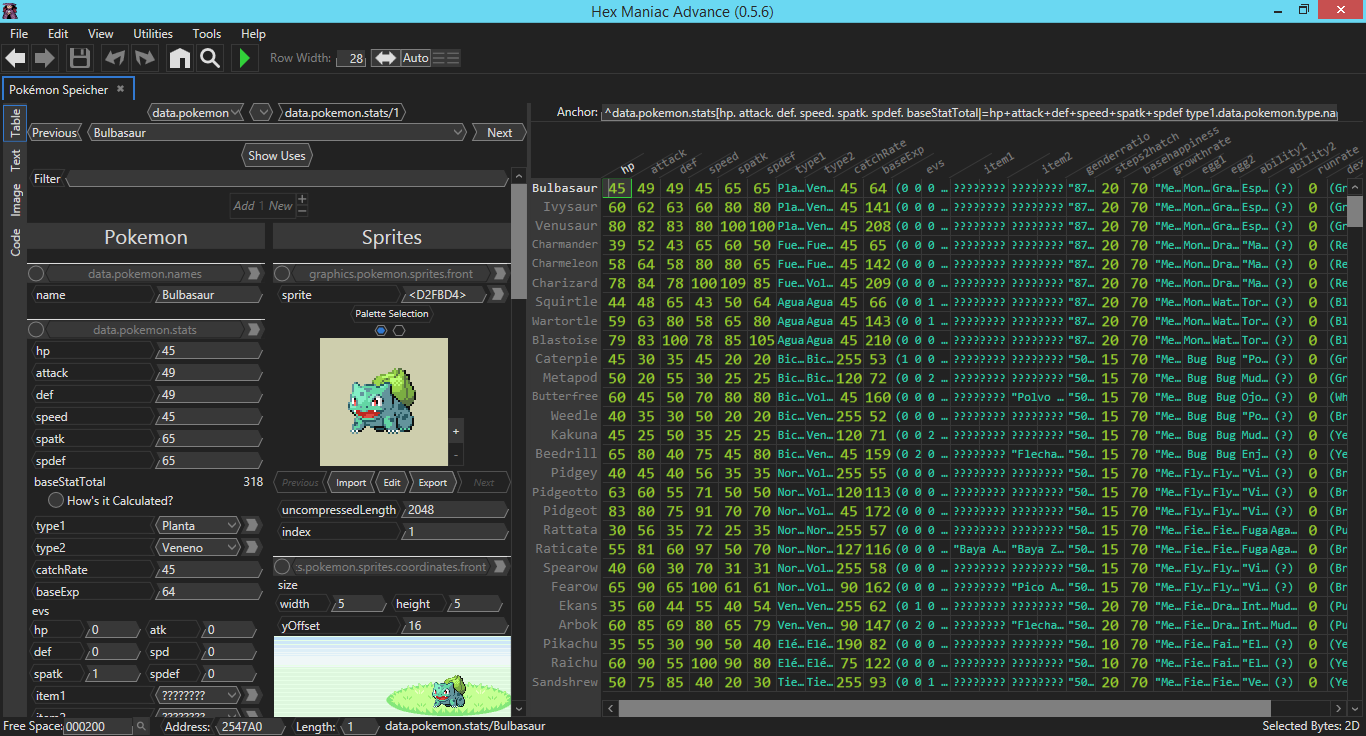This screenshot has height=736, width=1366.
Task: Click the Show Uses button
Action: [277, 156]
